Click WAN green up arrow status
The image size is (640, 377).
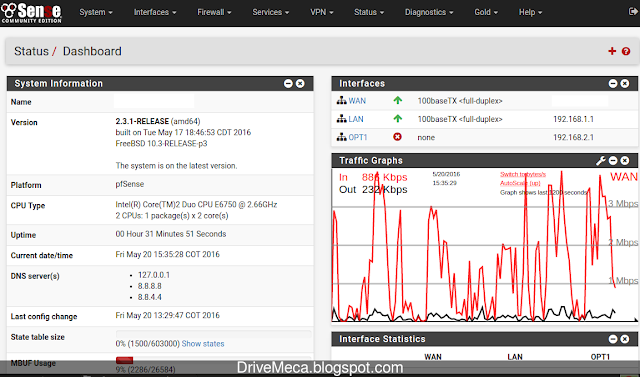[x=398, y=100]
